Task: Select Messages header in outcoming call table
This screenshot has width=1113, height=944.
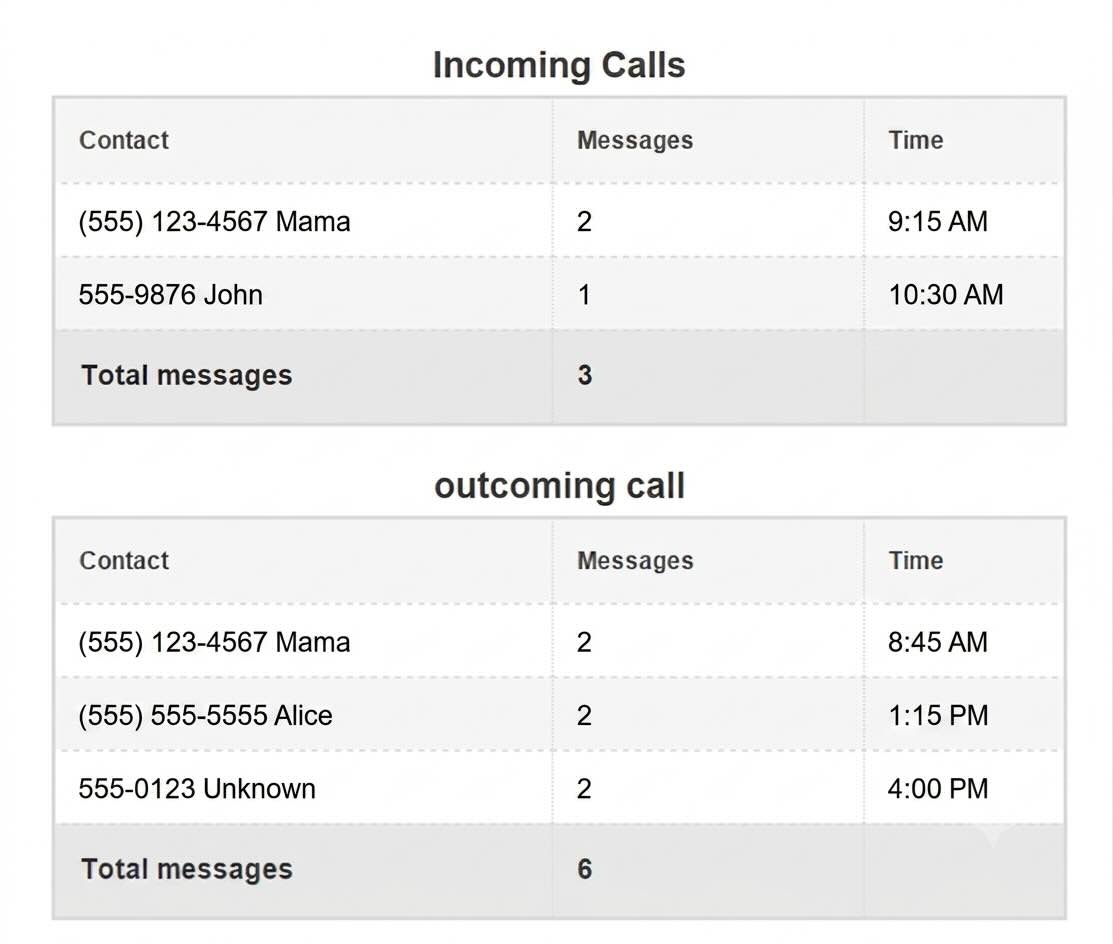Action: tap(635, 561)
